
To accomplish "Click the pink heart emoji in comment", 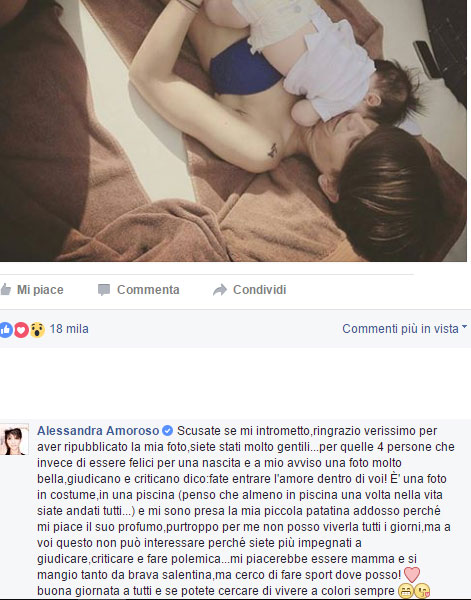I will 412,575.
